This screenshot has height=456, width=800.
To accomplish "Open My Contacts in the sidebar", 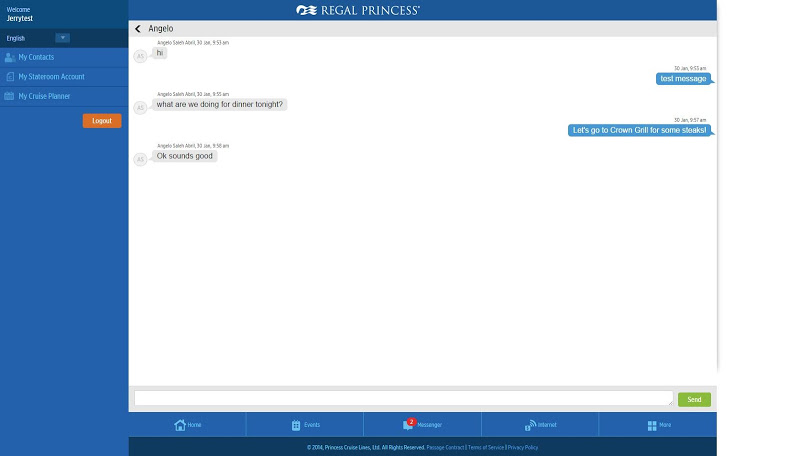I will click(x=64, y=57).
